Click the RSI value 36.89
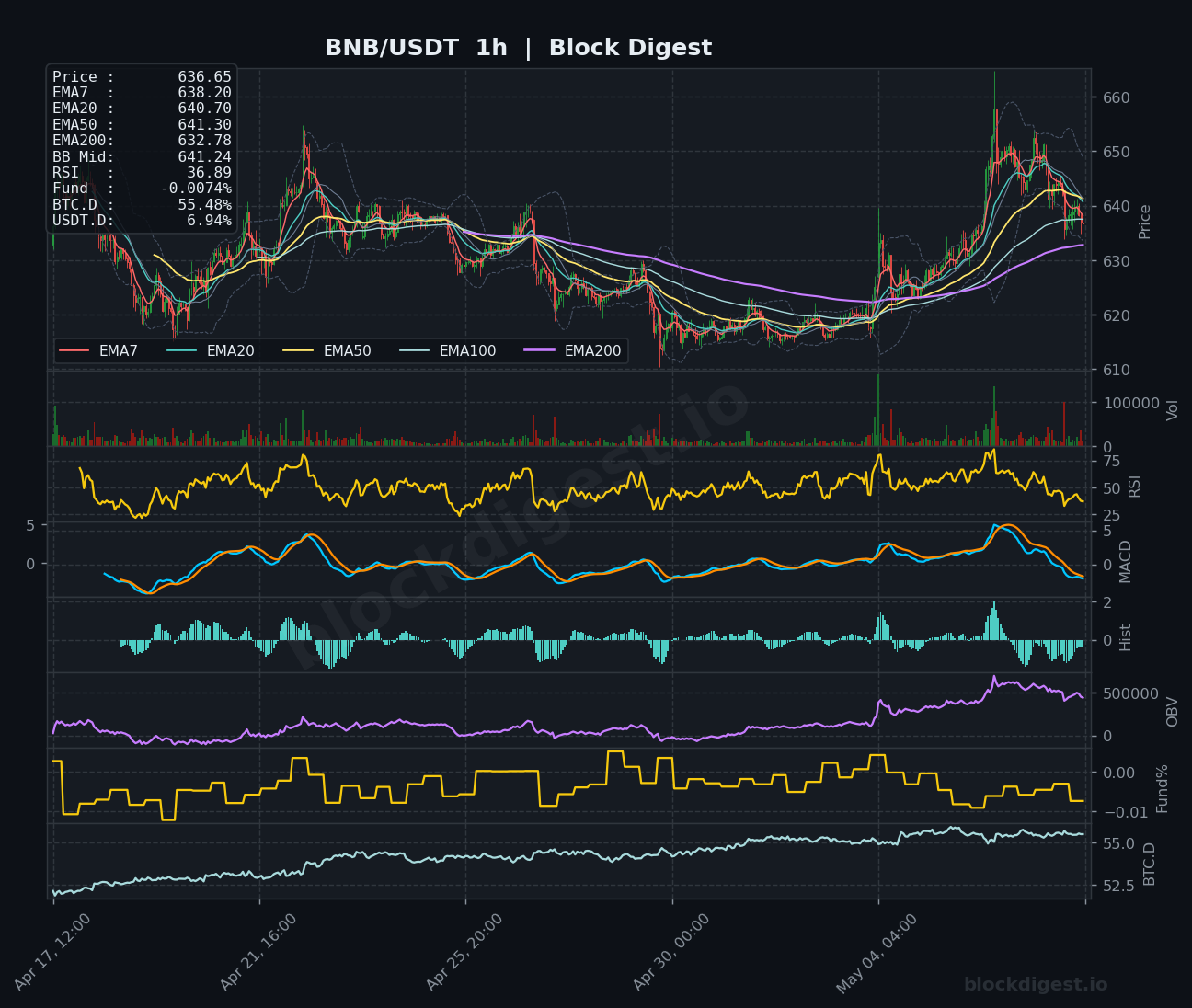Viewport: 1192px width, 1008px height. coord(209,173)
